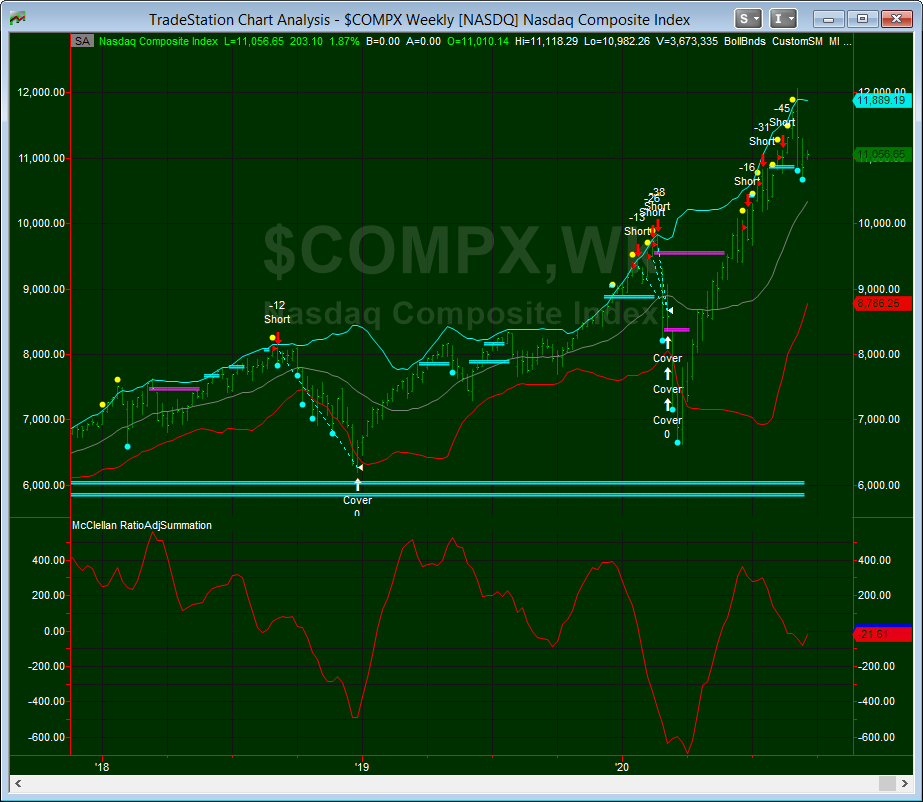
Task: Click the A=0.00 ask value
Action: pos(423,41)
